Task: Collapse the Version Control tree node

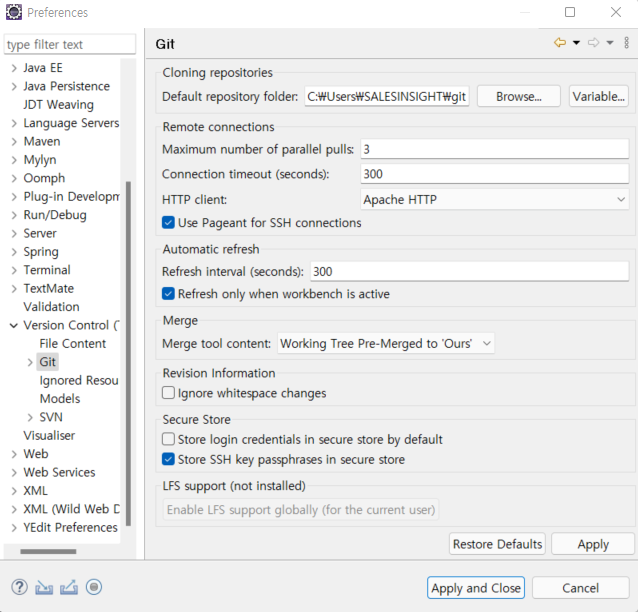Action: point(14,326)
